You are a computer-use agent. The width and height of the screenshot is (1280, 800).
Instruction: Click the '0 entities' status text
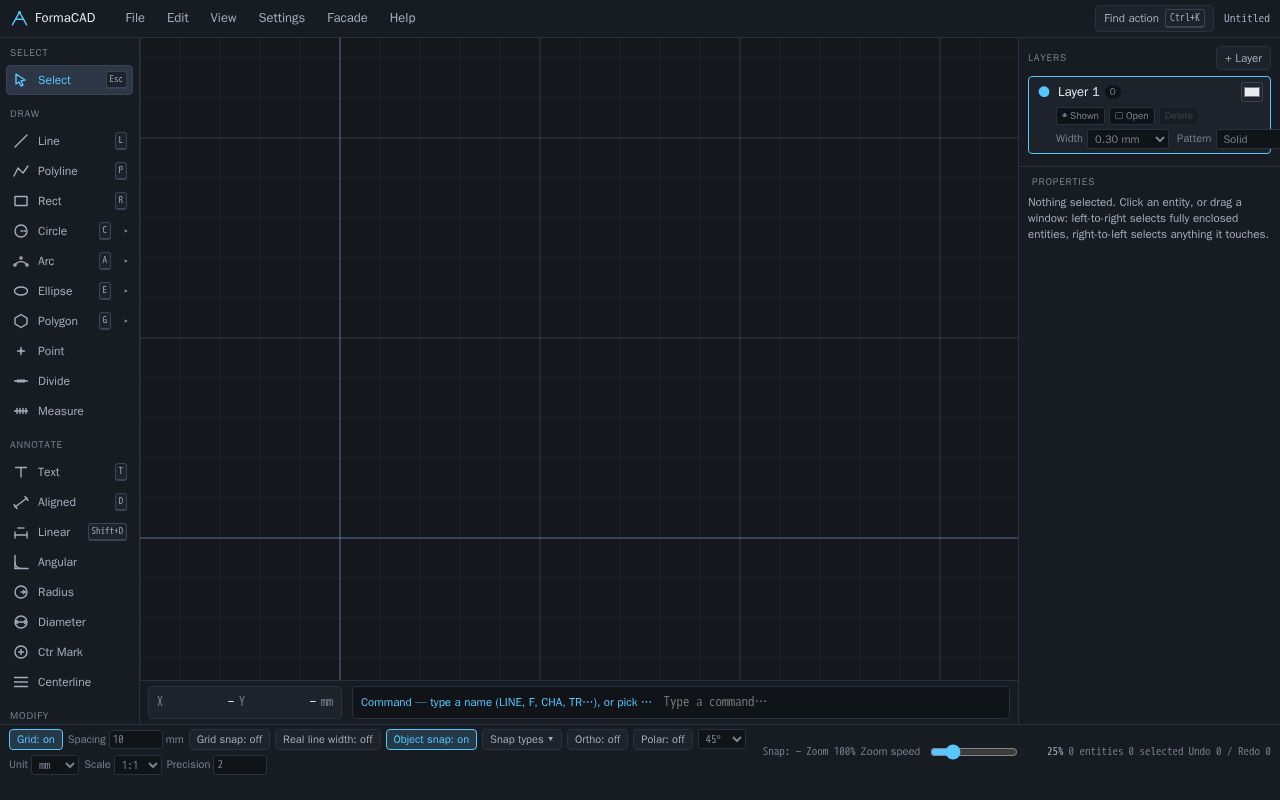tap(1096, 751)
